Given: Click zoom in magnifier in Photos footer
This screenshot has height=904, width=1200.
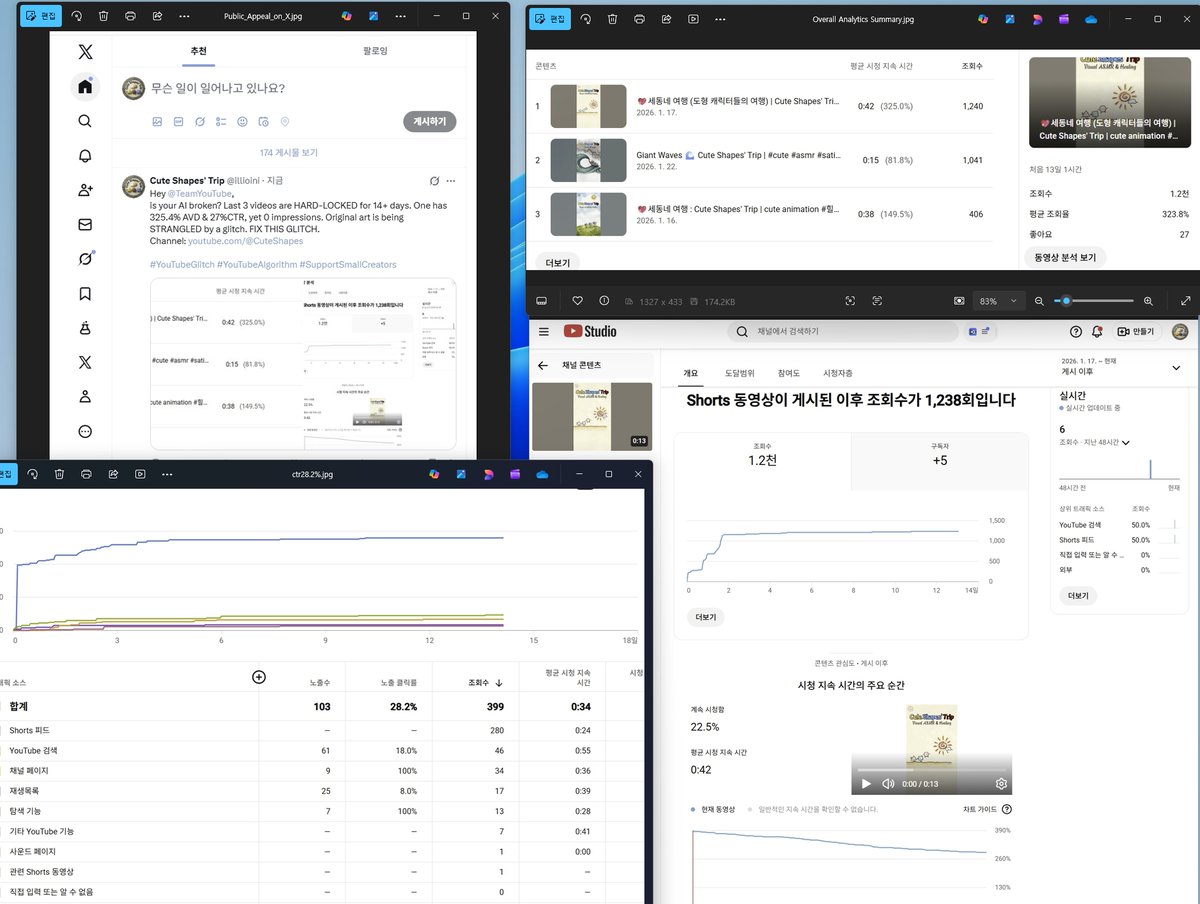Looking at the screenshot, I should click(x=1148, y=300).
